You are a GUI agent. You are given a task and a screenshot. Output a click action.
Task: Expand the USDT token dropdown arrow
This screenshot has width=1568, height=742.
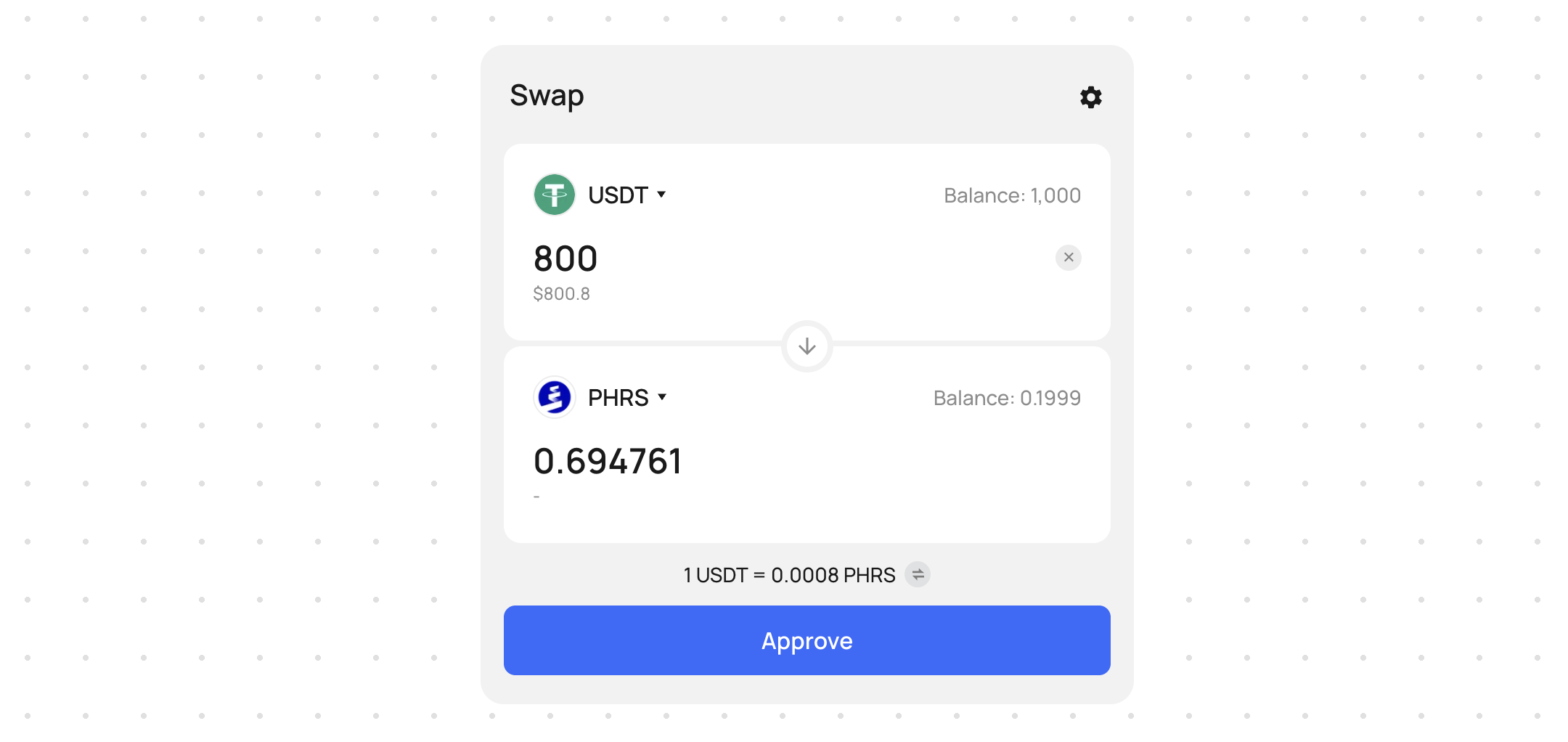(x=661, y=195)
